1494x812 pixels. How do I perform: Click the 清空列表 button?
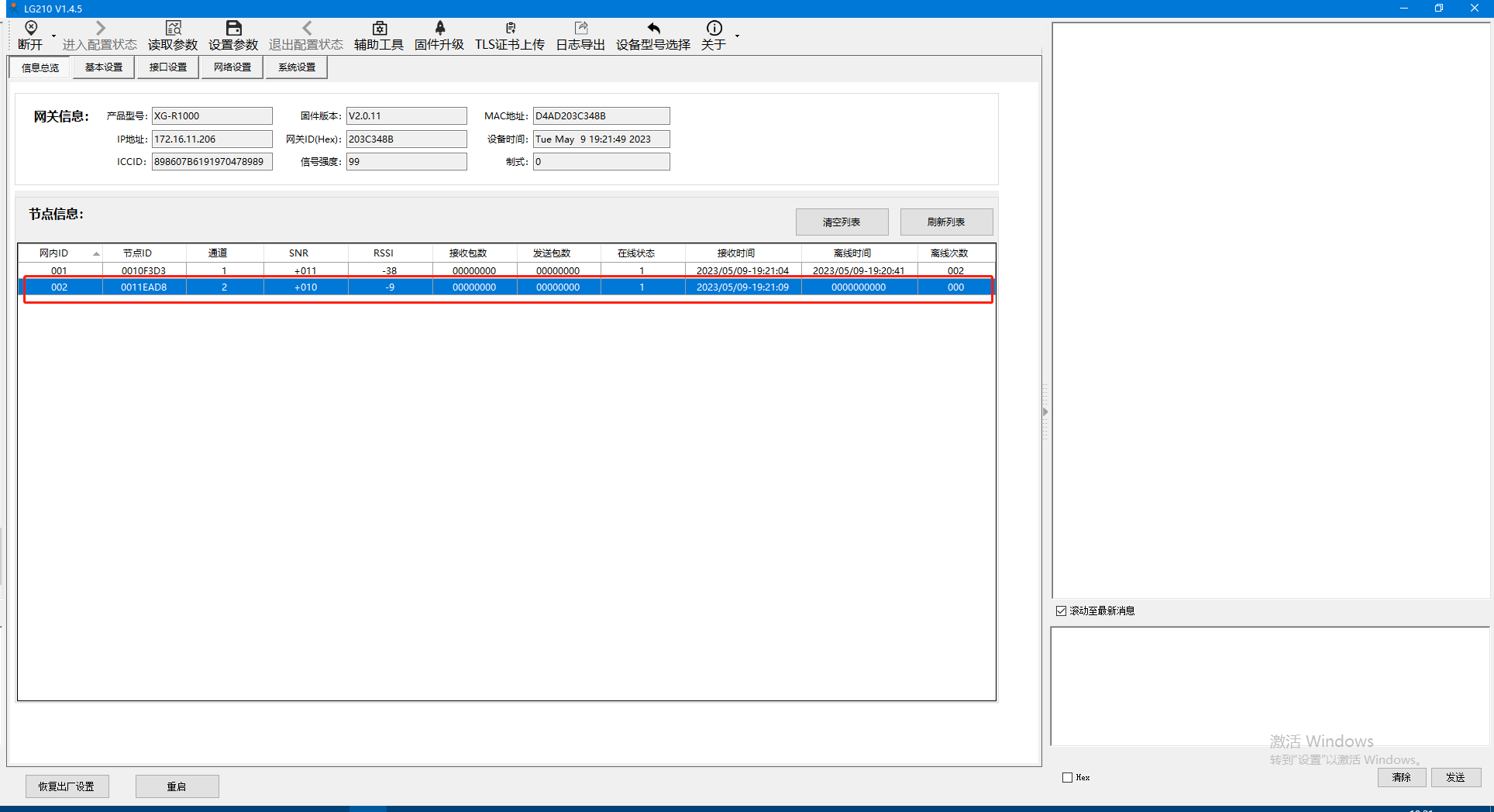[842, 222]
